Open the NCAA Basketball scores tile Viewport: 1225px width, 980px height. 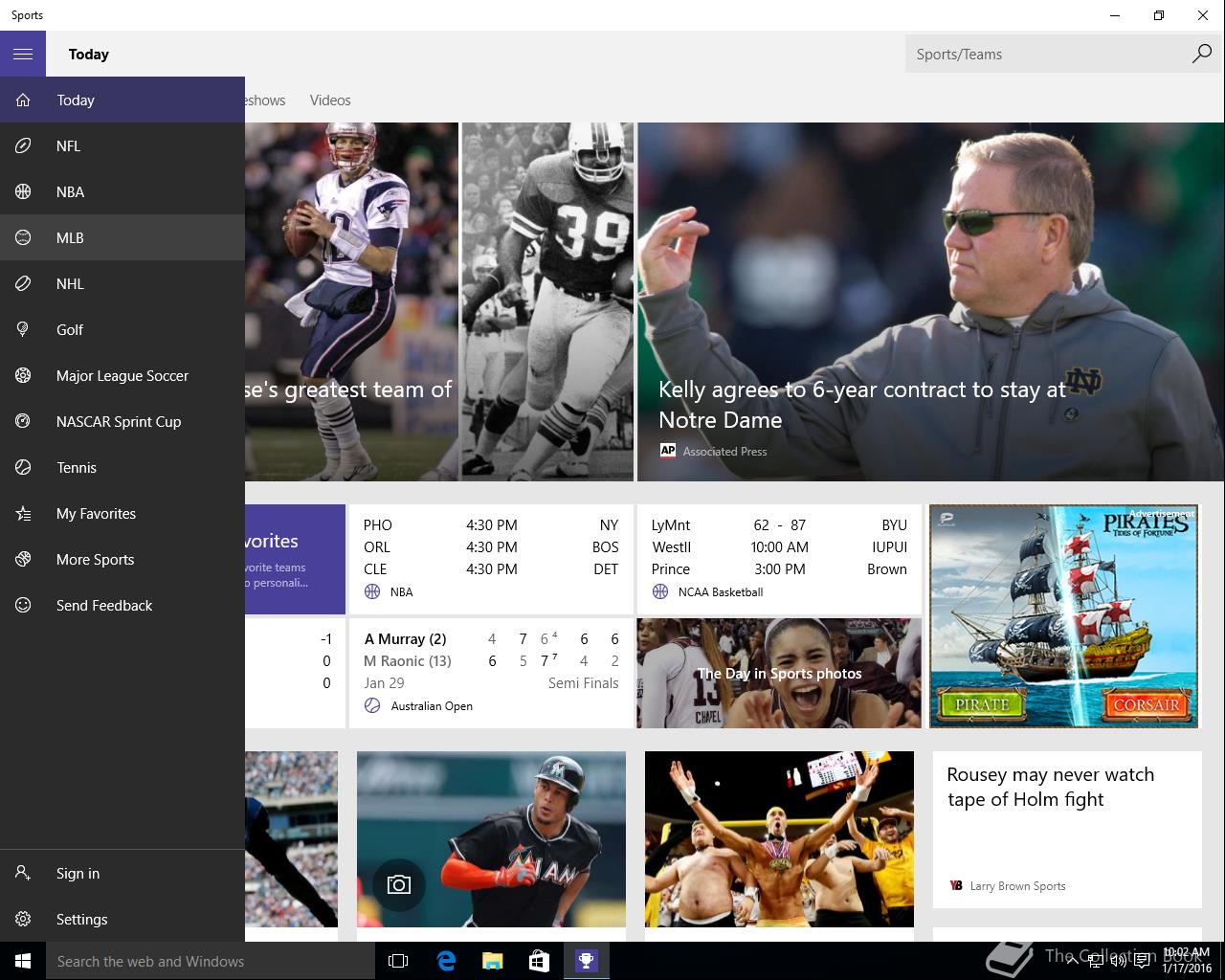779,558
